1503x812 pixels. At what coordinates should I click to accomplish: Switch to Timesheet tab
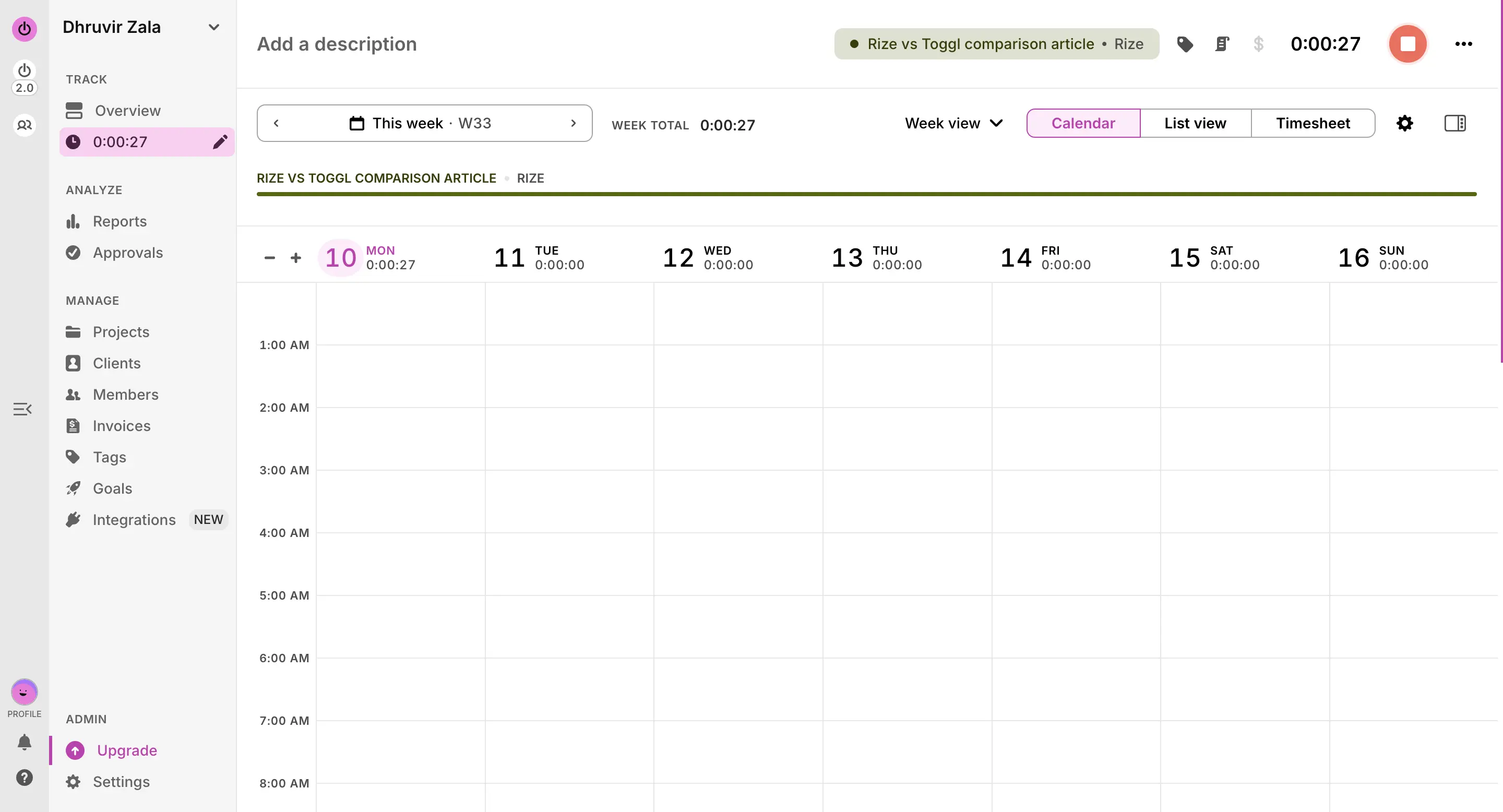coord(1313,123)
